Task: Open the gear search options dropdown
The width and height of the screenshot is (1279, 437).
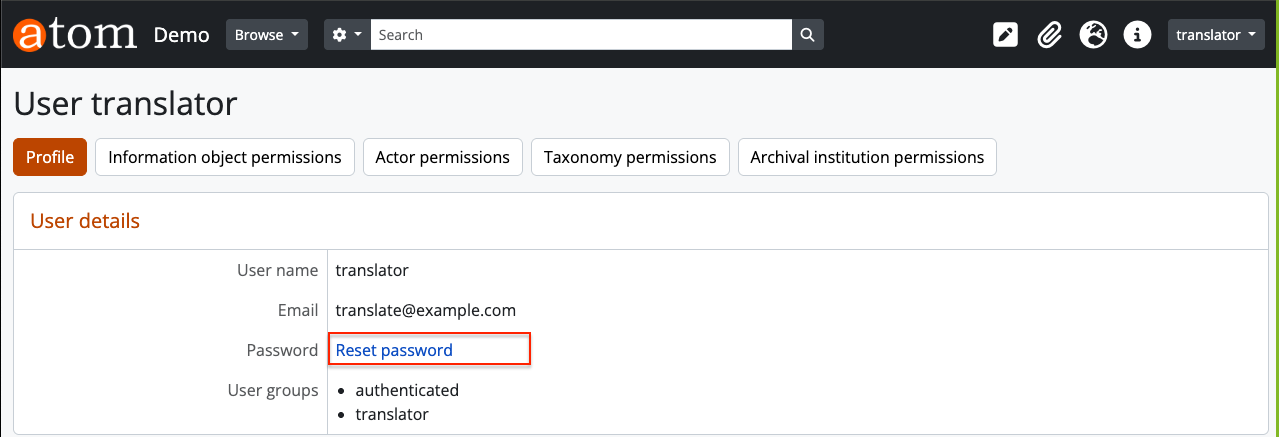Action: point(347,35)
